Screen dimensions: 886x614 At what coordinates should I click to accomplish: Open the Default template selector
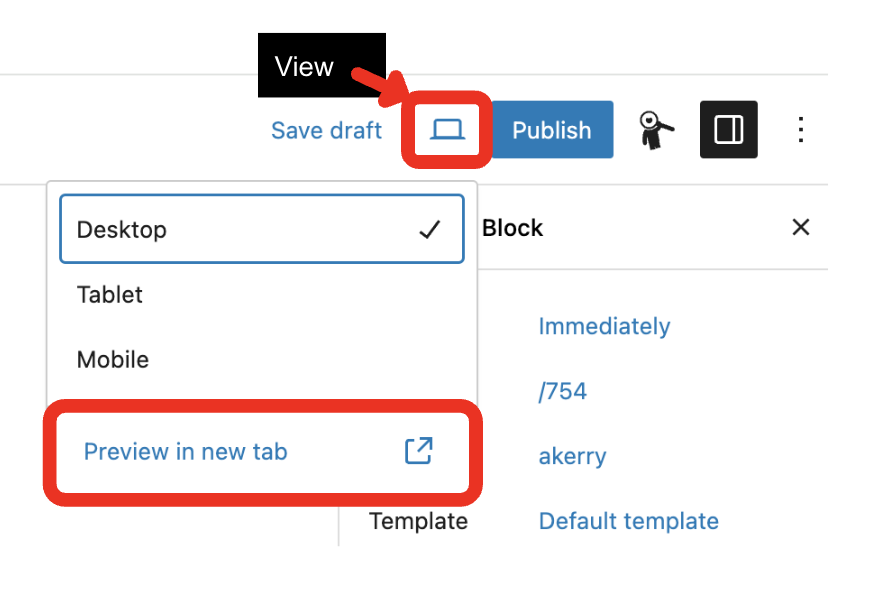(628, 521)
